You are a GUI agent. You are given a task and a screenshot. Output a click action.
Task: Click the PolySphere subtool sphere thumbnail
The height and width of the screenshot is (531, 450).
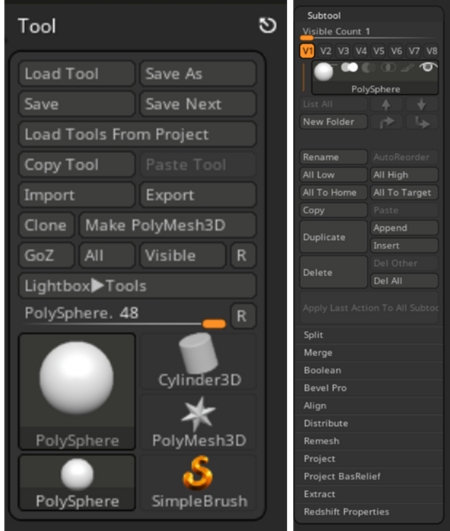click(x=323, y=72)
